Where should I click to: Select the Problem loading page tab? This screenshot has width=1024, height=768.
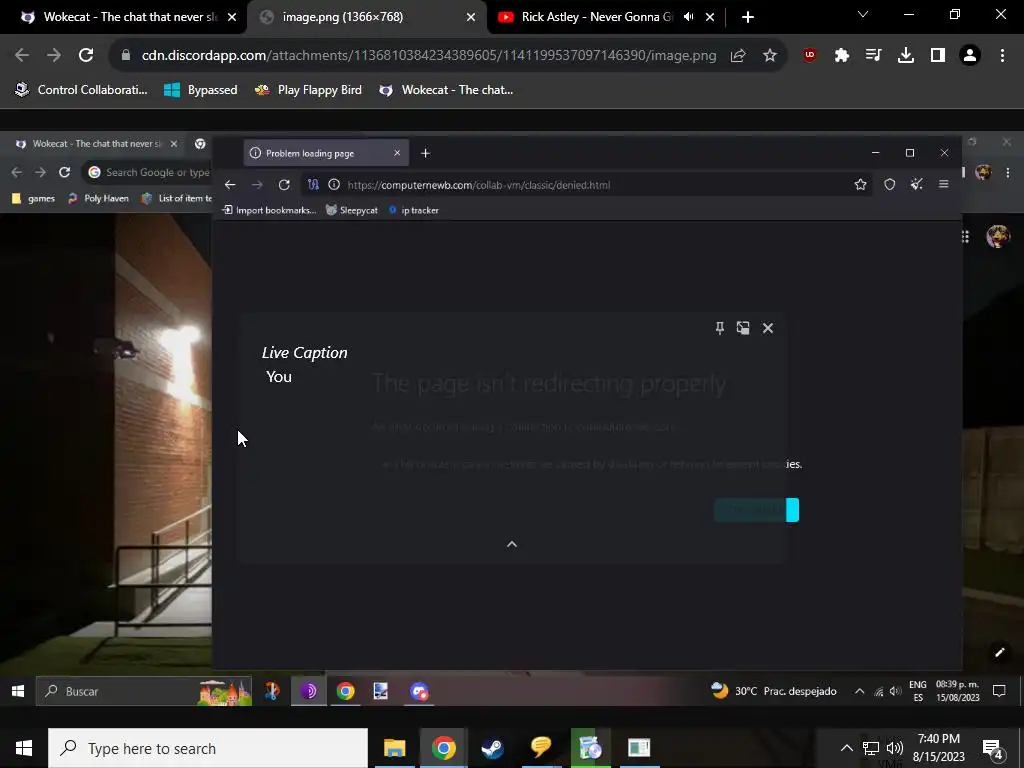[326, 153]
